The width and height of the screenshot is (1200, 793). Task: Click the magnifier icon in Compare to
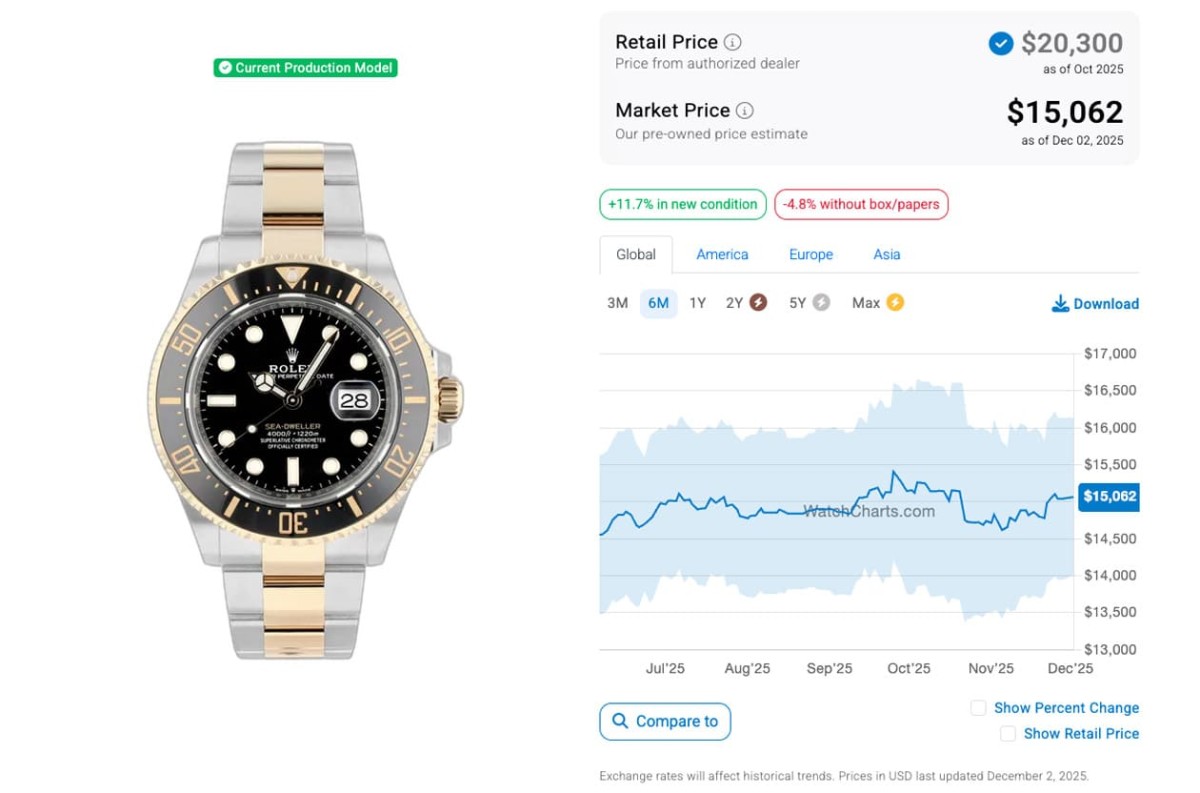pyautogui.click(x=621, y=721)
